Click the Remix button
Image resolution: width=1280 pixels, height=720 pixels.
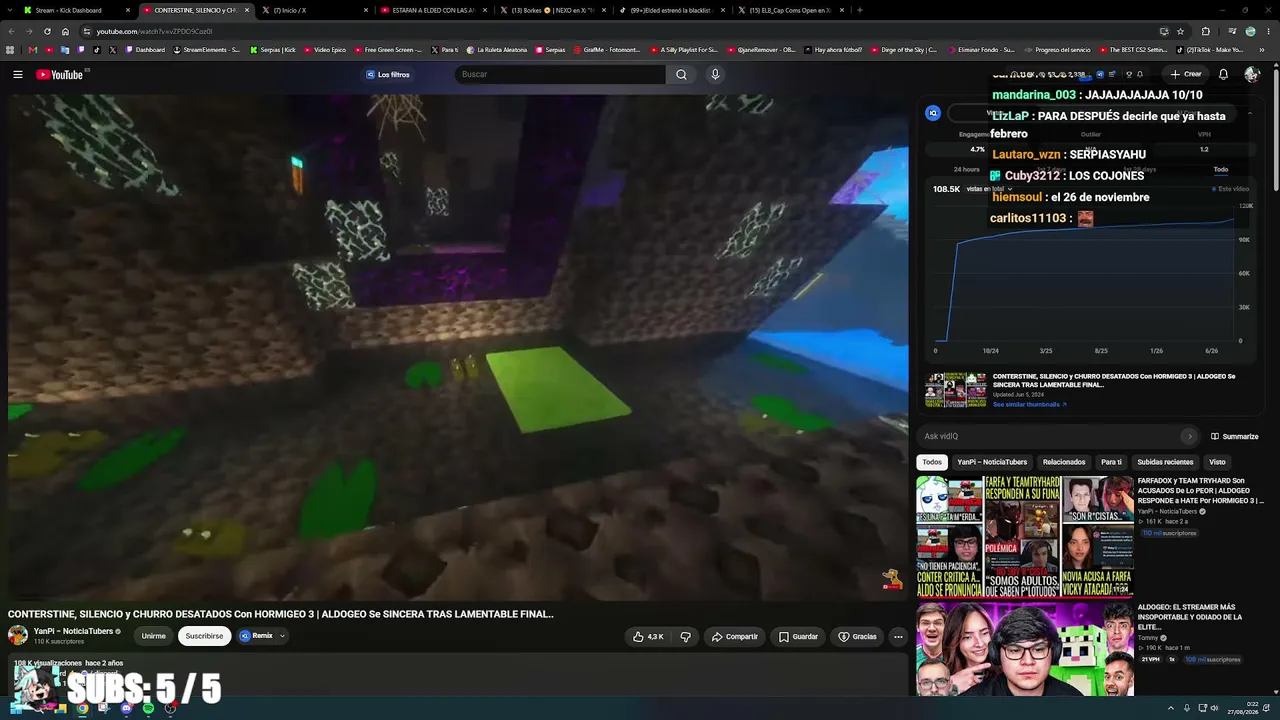(x=256, y=636)
